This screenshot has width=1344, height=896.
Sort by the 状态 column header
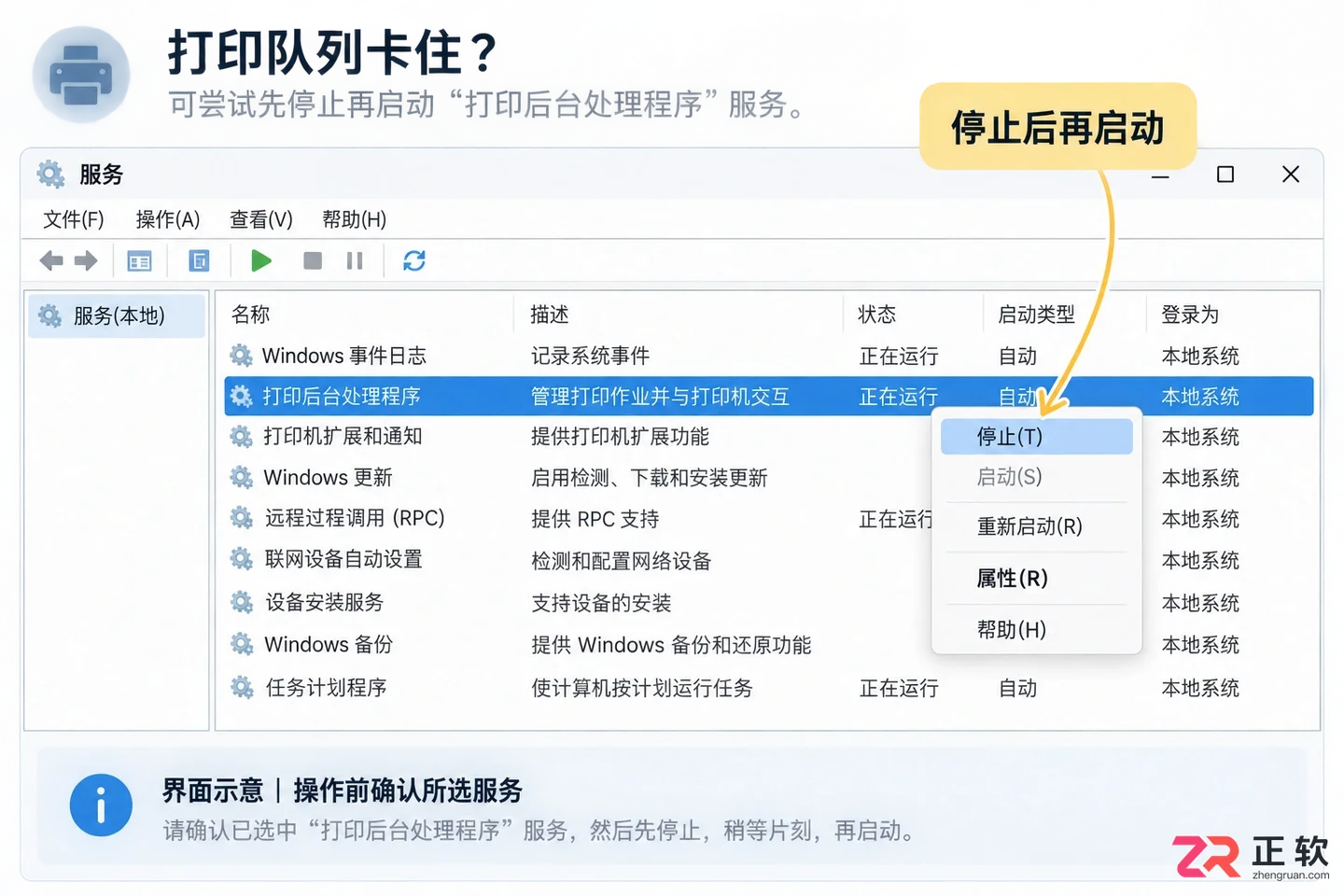877,315
